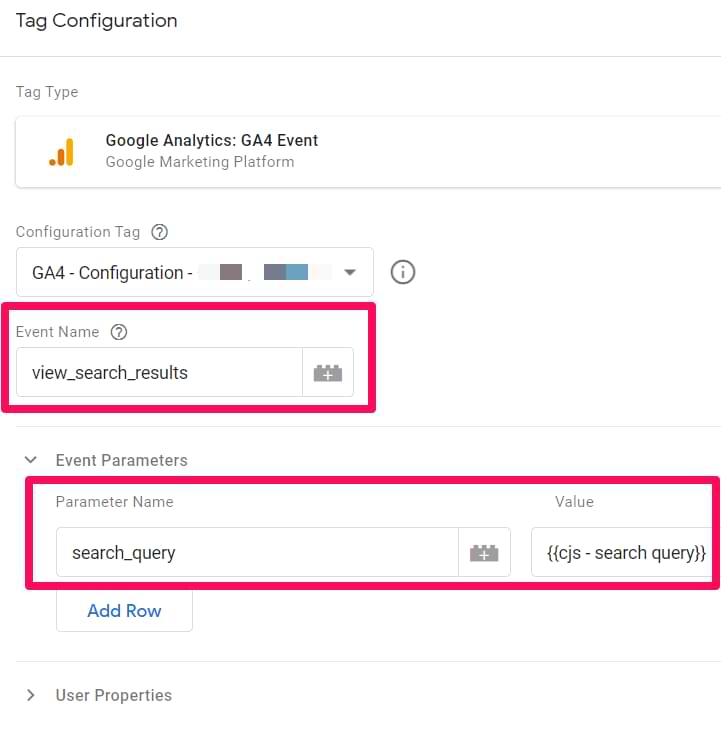The image size is (721, 729).
Task: Click the Add Row button
Action: coord(124,611)
